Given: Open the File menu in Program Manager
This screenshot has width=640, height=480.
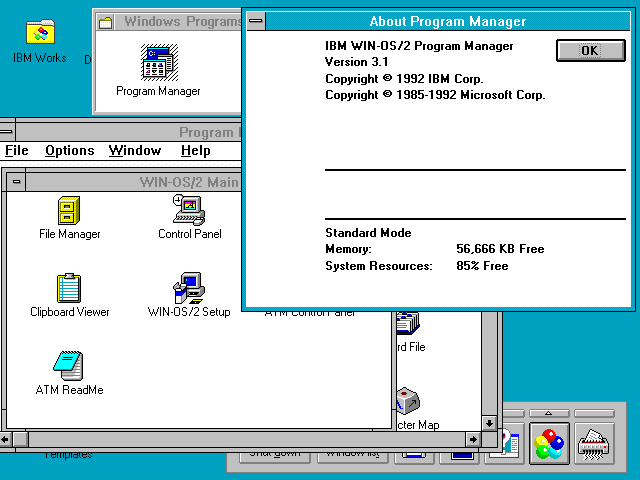Looking at the screenshot, I should 17,151.
